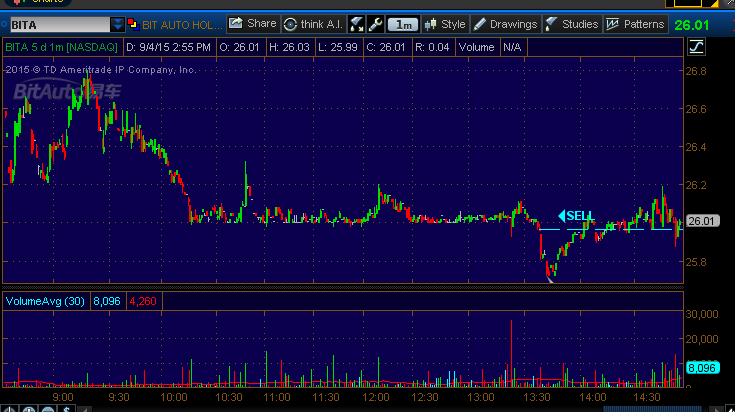This screenshot has height=412, width=735.
Task: Click the Volume field in data bar
Action: pos(478,46)
